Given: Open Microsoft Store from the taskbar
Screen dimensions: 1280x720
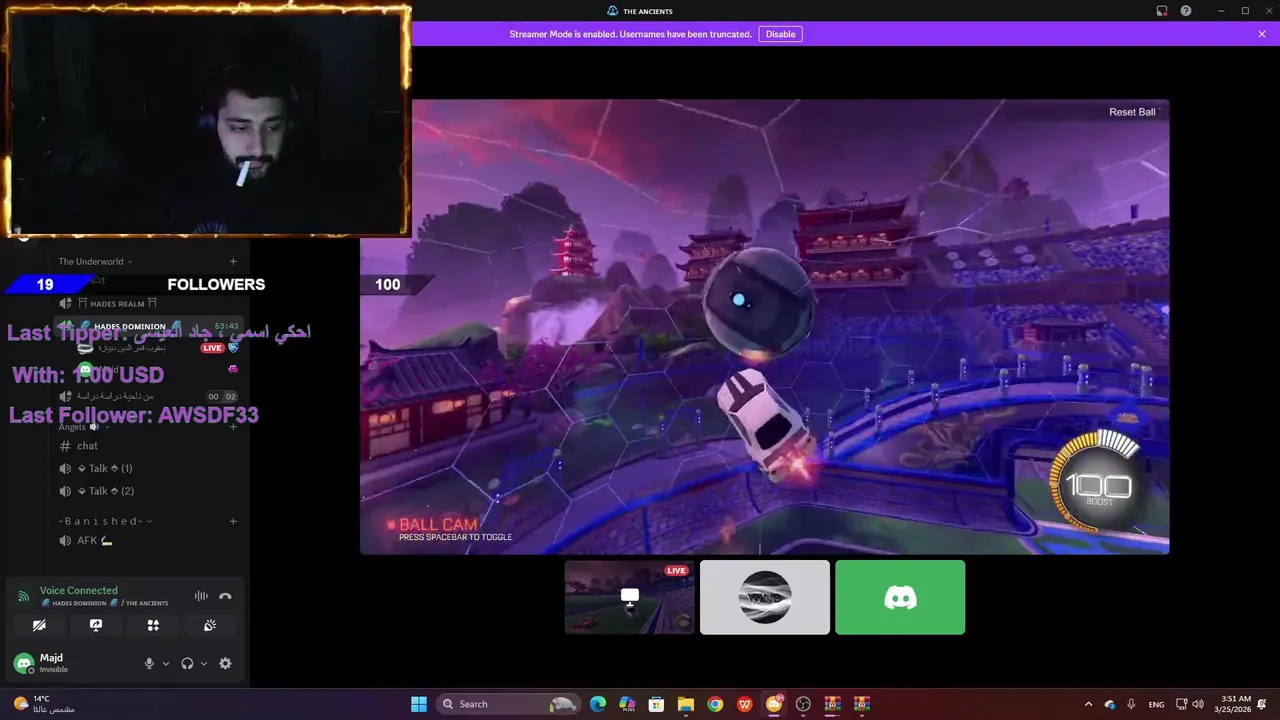Looking at the screenshot, I should click(x=656, y=704).
